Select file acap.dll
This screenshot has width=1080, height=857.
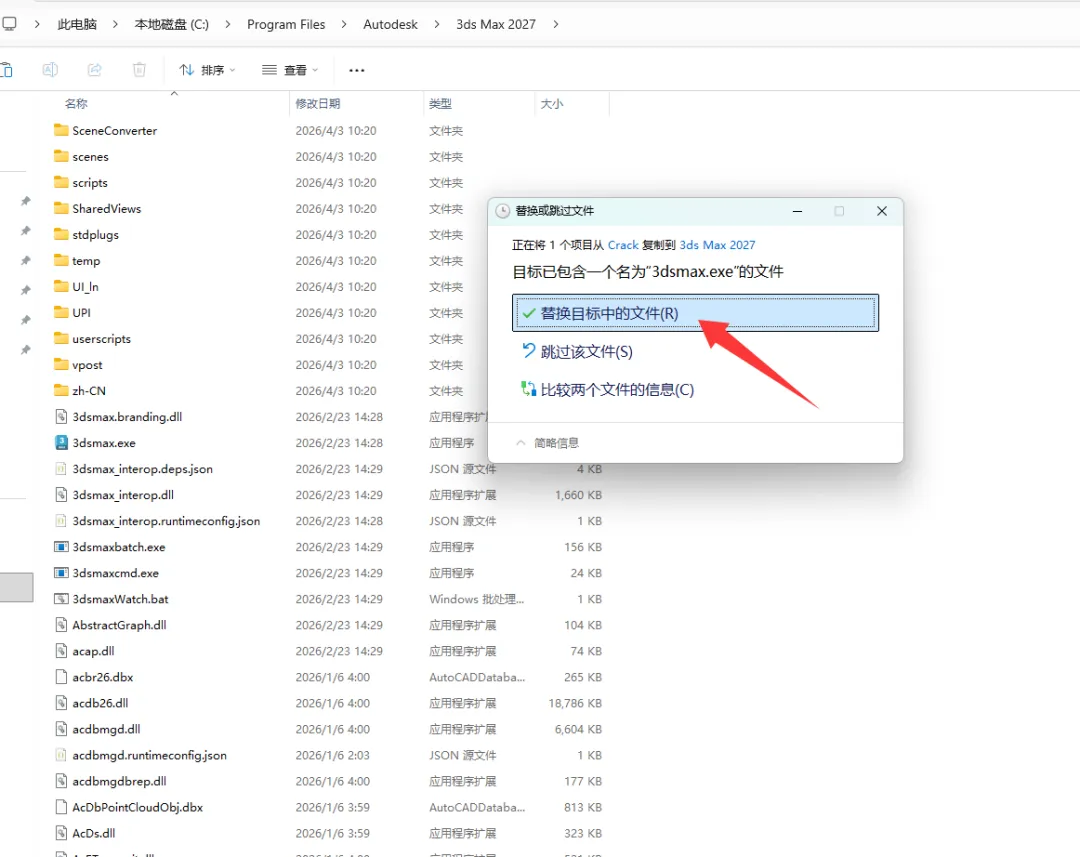(x=93, y=651)
